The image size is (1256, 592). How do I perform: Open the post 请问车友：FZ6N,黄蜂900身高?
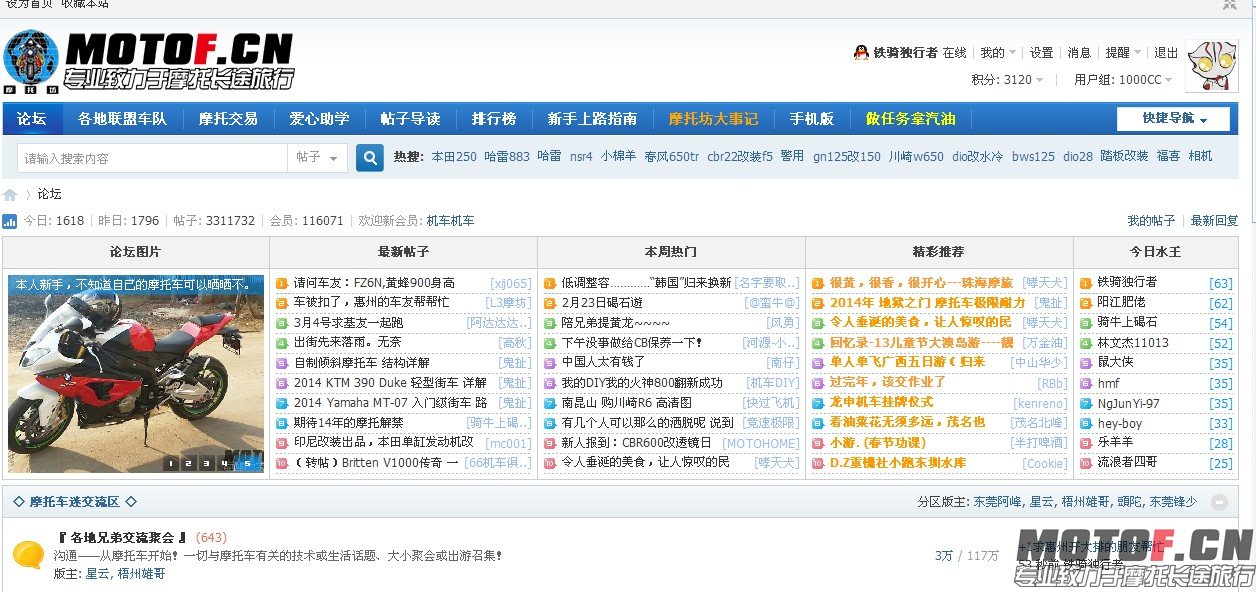(x=374, y=284)
